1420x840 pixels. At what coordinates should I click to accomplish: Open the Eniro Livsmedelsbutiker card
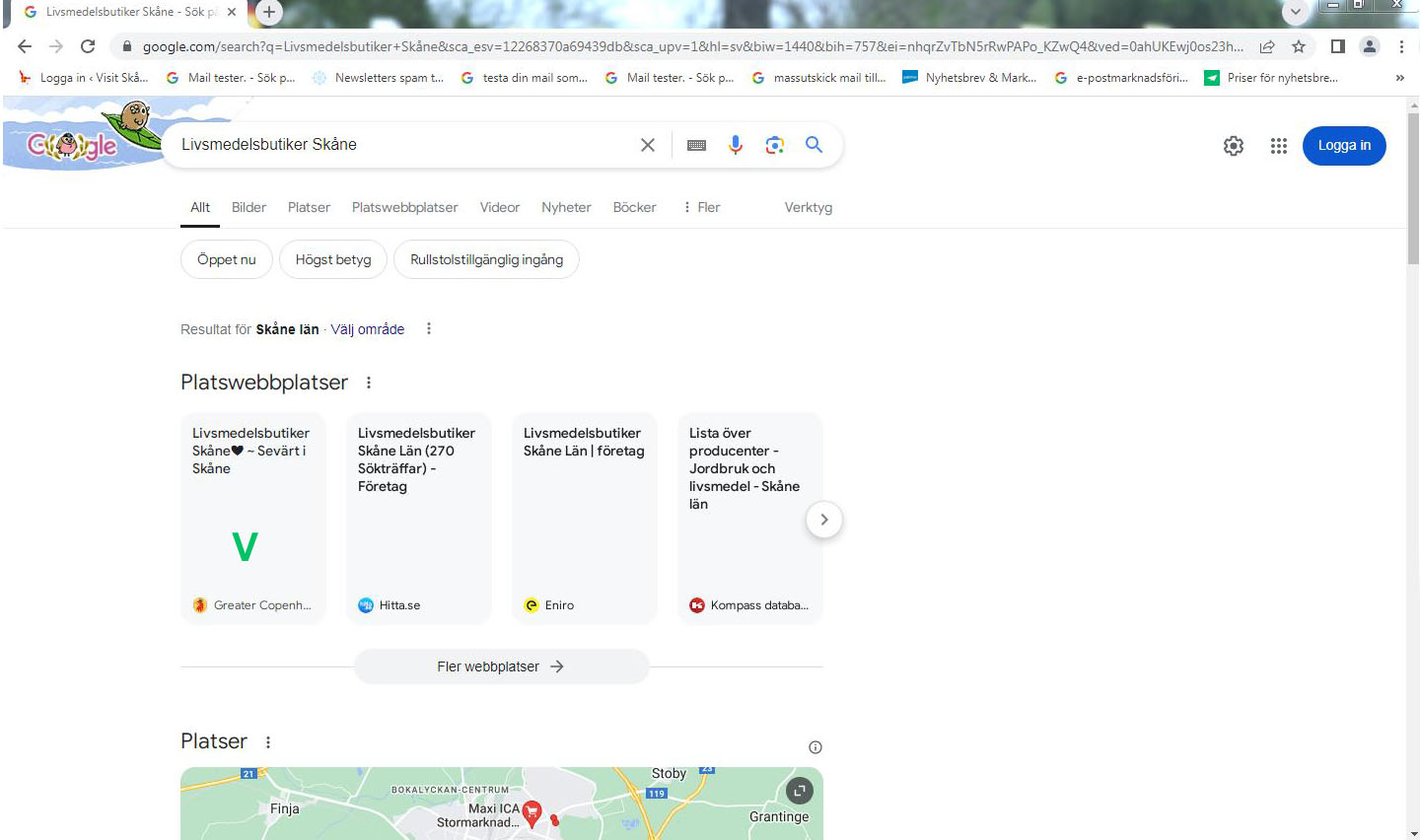[x=585, y=519]
